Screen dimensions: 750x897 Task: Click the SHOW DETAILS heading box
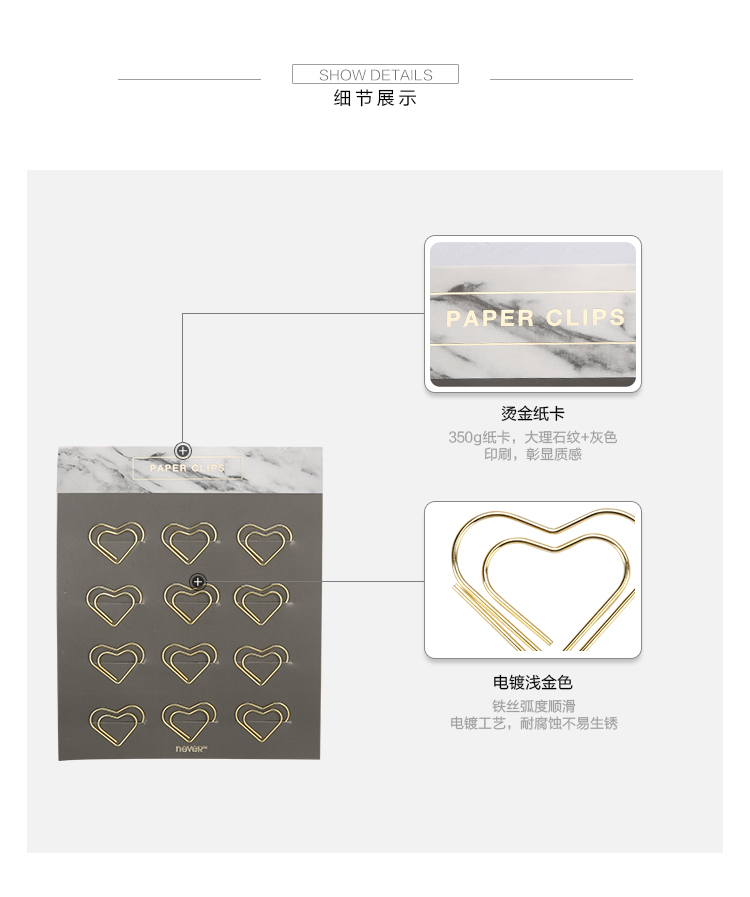[375, 74]
